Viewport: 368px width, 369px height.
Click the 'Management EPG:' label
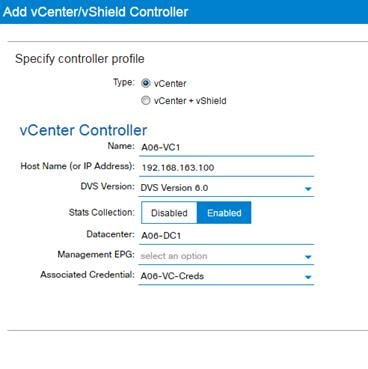coord(96,255)
